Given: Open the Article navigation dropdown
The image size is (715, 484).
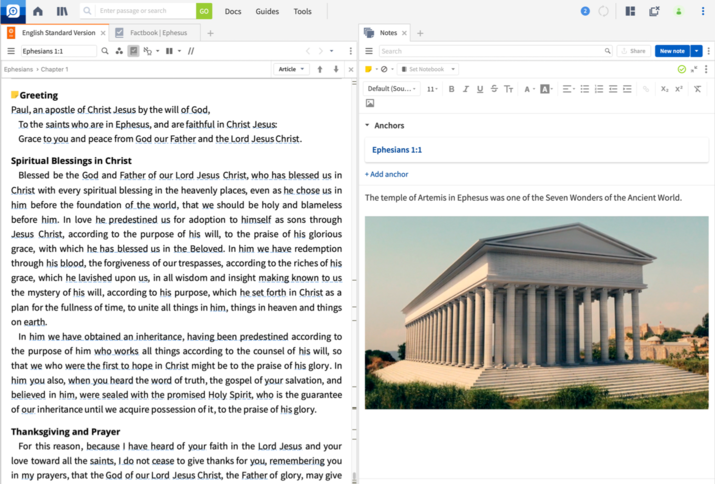Looking at the screenshot, I should point(291,69).
